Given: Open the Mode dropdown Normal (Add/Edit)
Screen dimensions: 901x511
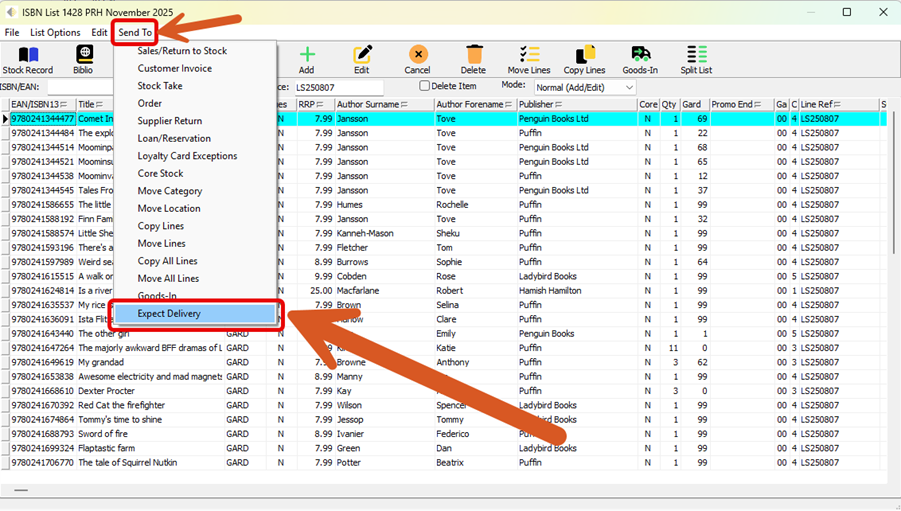Looking at the screenshot, I should point(584,87).
